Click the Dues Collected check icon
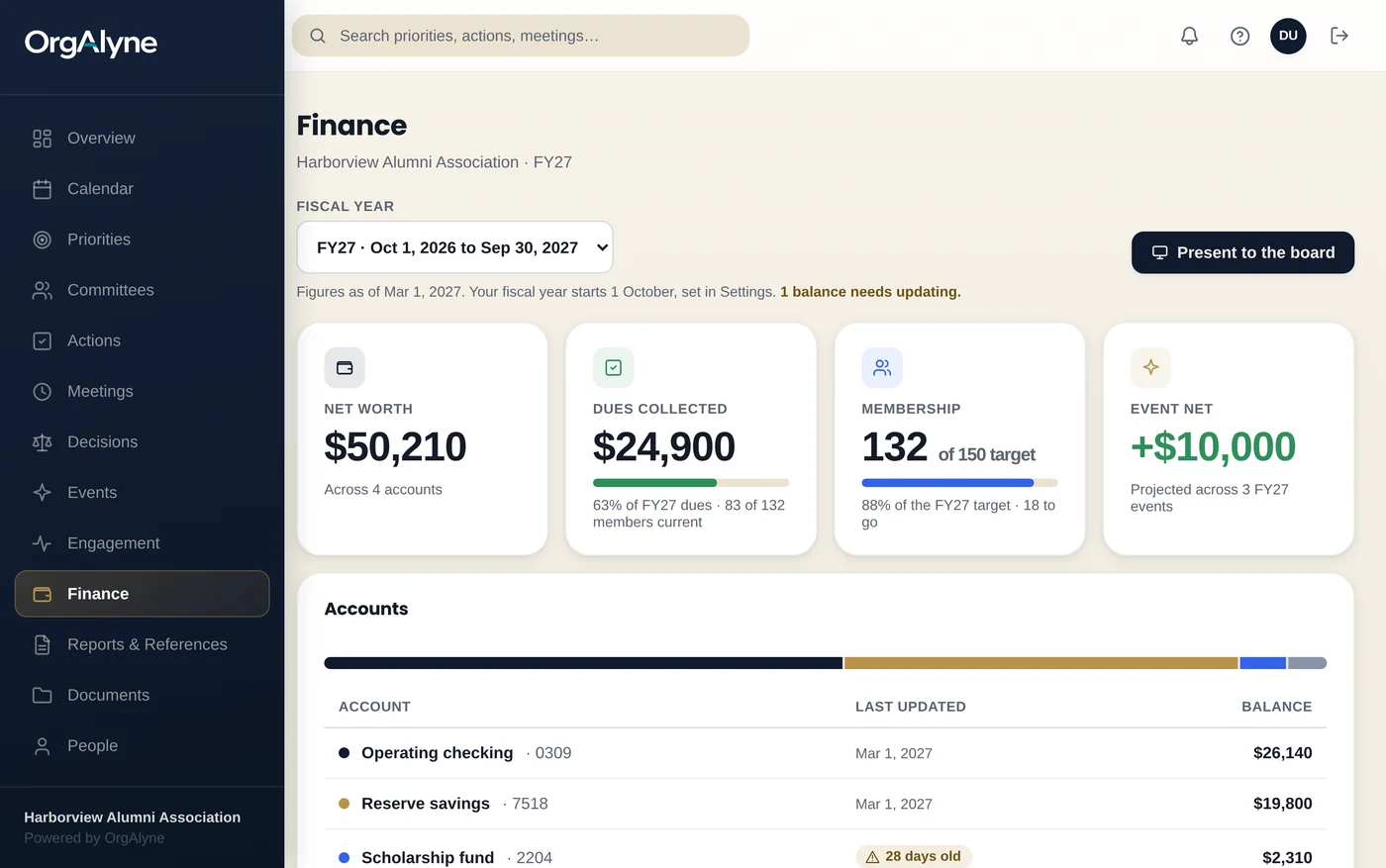This screenshot has width=1386, height=868. point(613,367)
